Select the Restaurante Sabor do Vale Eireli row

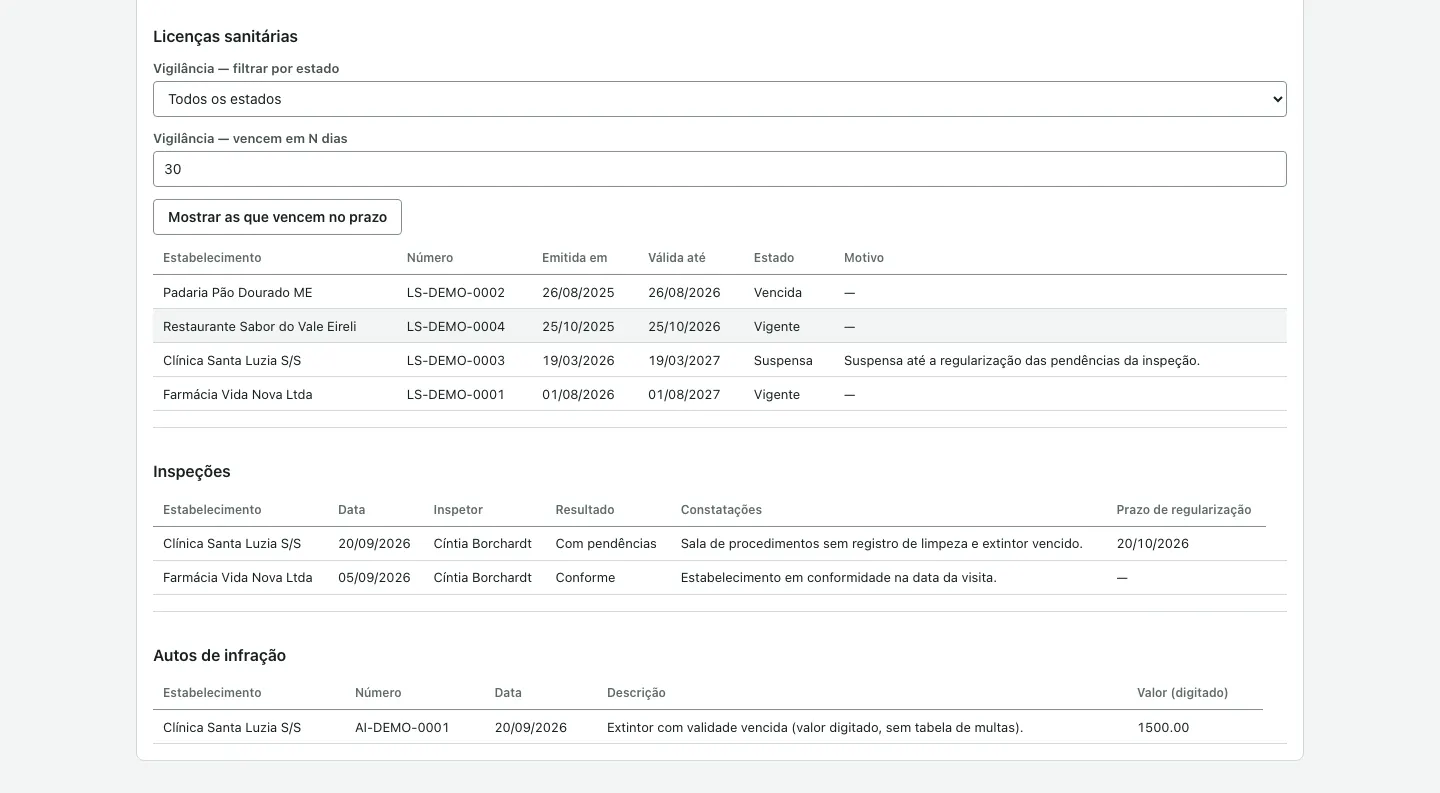(x=719, y=327)
